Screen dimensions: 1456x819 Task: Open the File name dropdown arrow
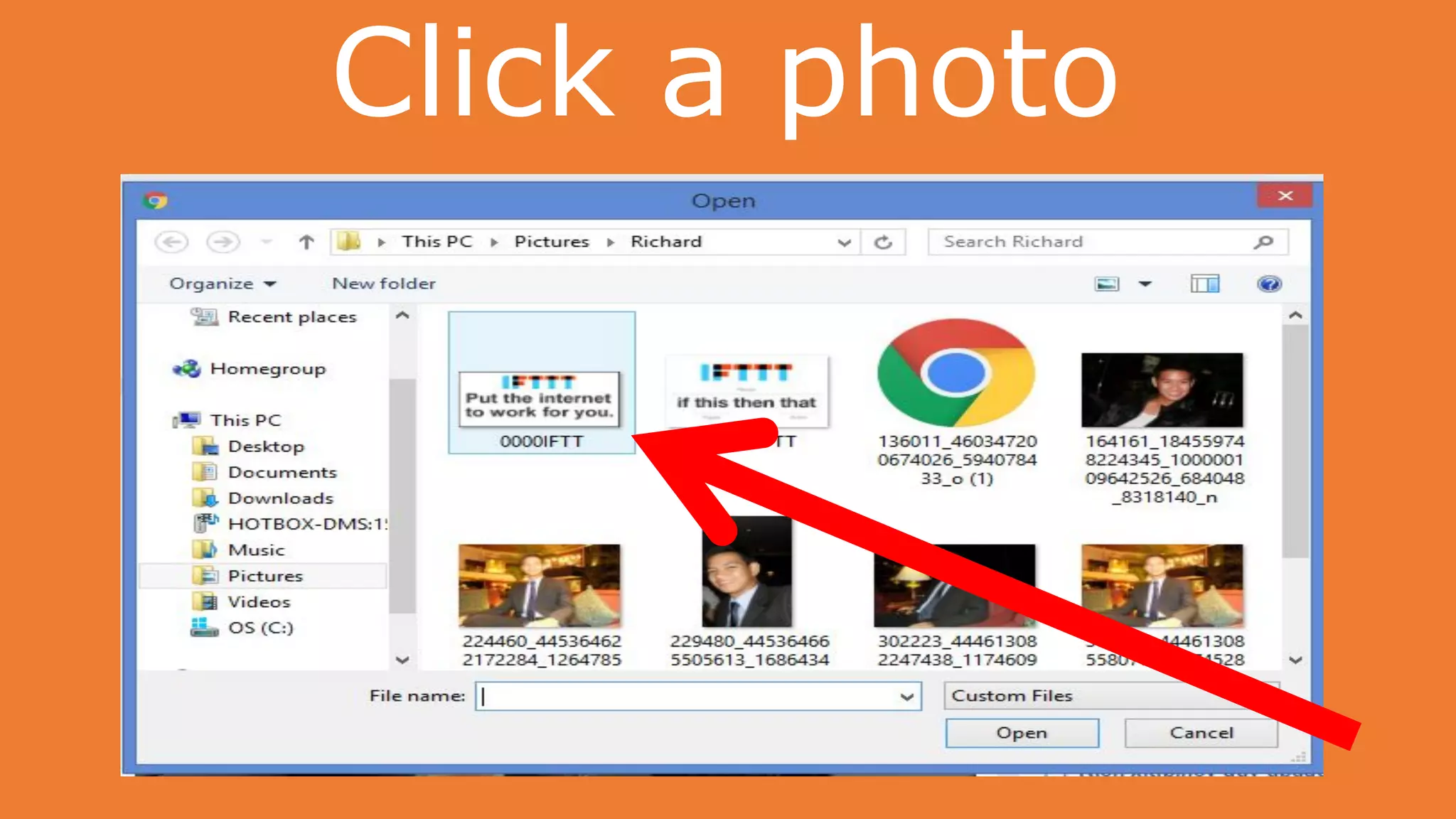907,696
